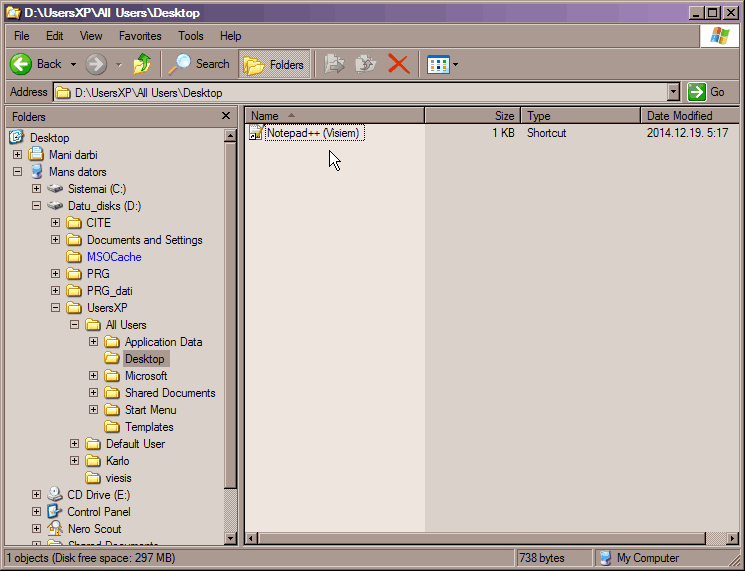Select the Notepad++ (Visiem) shortcut icon
Screen dimensions: 745x571
pos(256,133)
